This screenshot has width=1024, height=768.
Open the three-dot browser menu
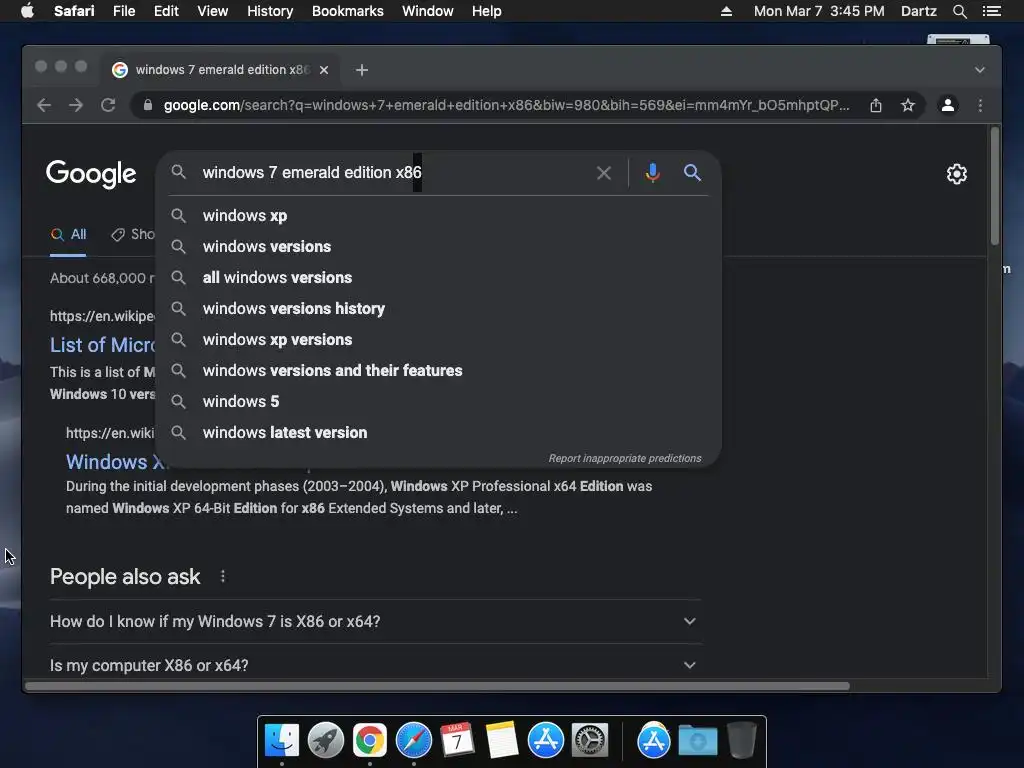click(x=980, y=105)
